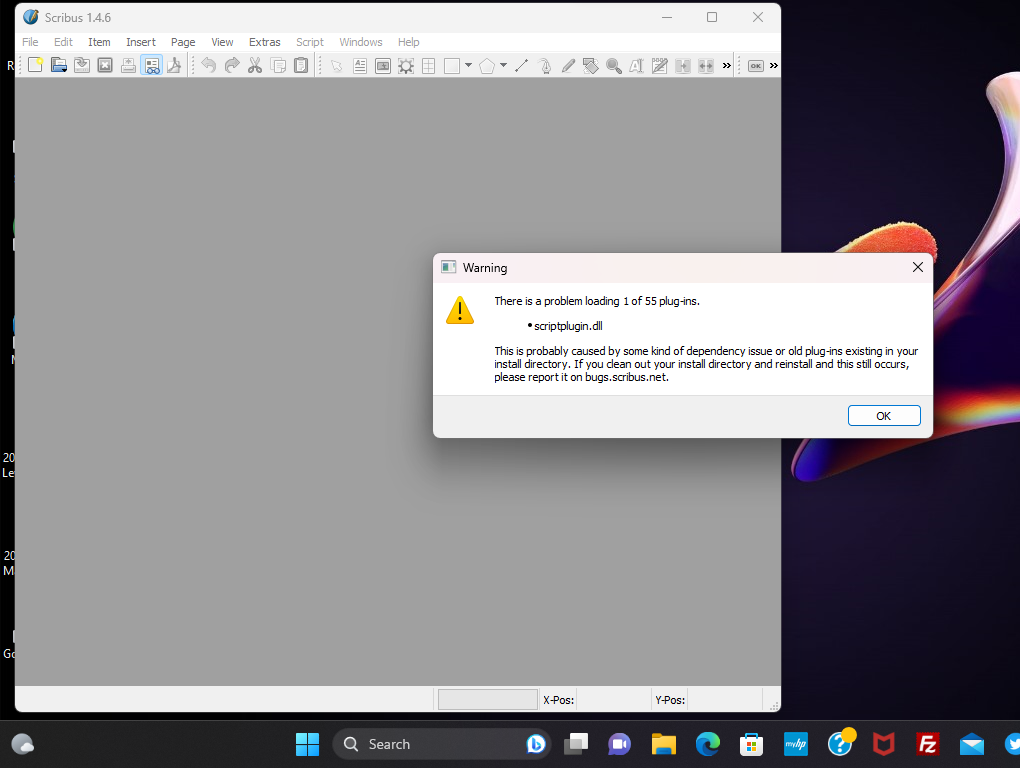
Task: Close the Warning dialog with X
Action: pos(917,267)
